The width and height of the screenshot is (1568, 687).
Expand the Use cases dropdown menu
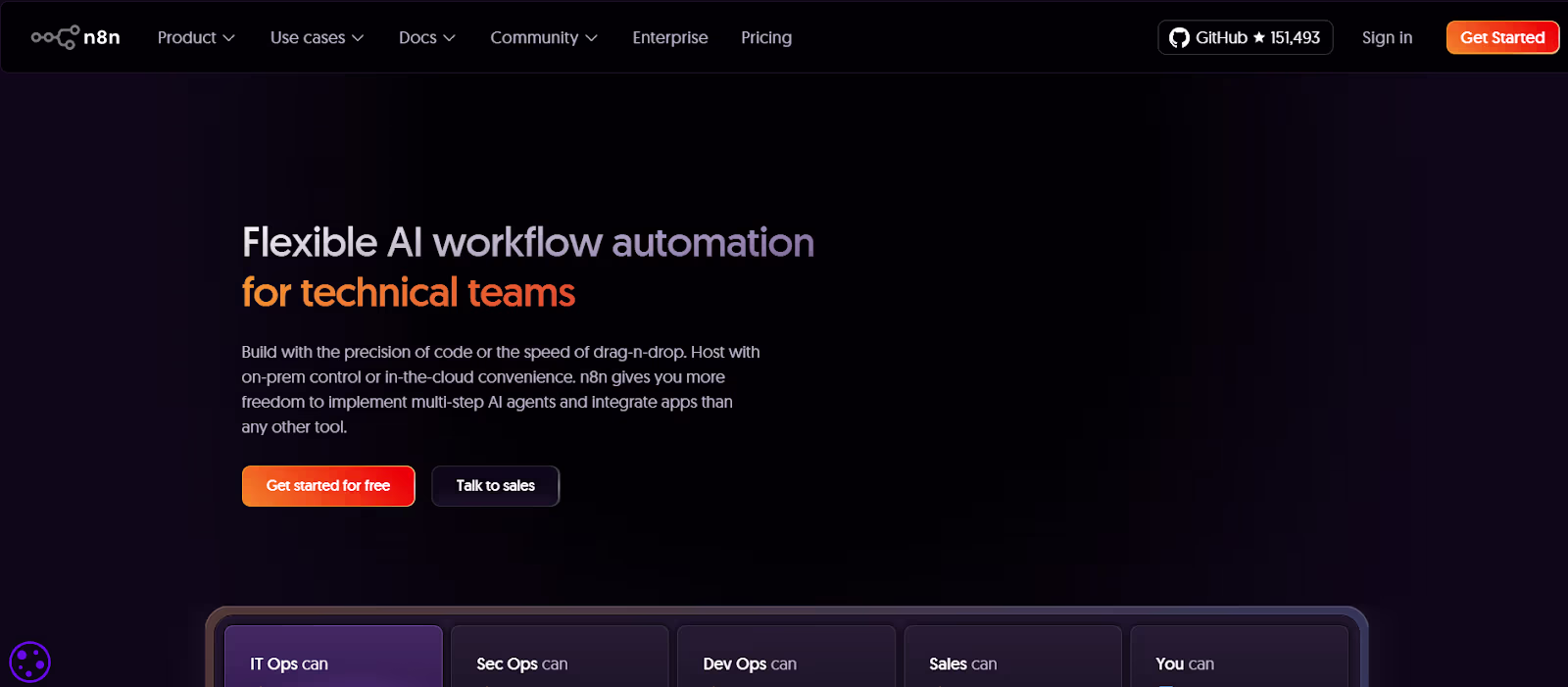click(317, 37)
